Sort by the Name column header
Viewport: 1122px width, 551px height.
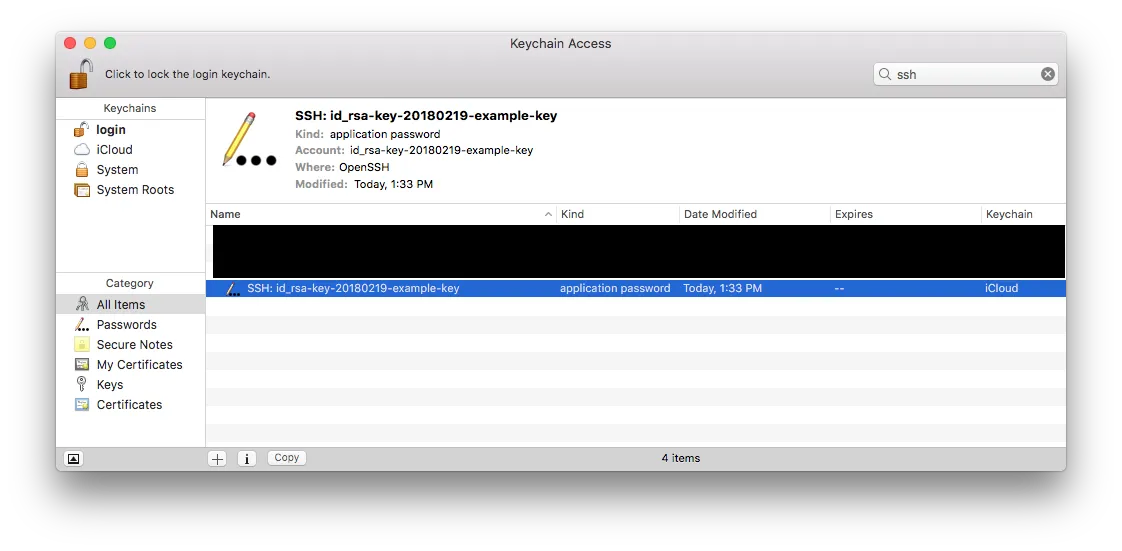pyautogui.click(x=381, y=214)
